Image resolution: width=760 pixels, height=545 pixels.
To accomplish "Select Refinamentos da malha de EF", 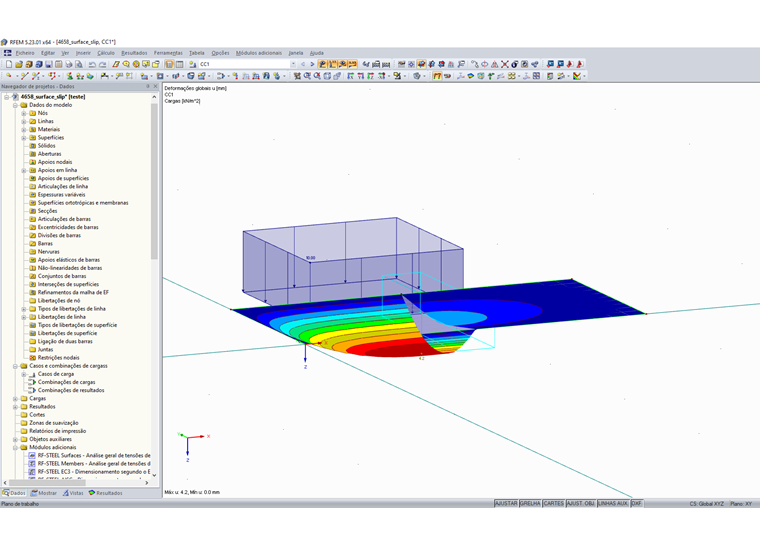I will coord(73,292).
